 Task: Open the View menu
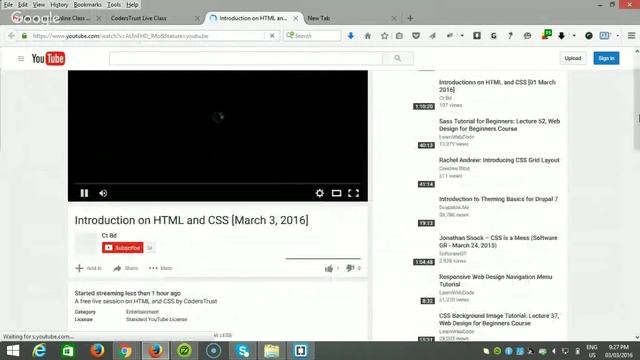point(39,5)
